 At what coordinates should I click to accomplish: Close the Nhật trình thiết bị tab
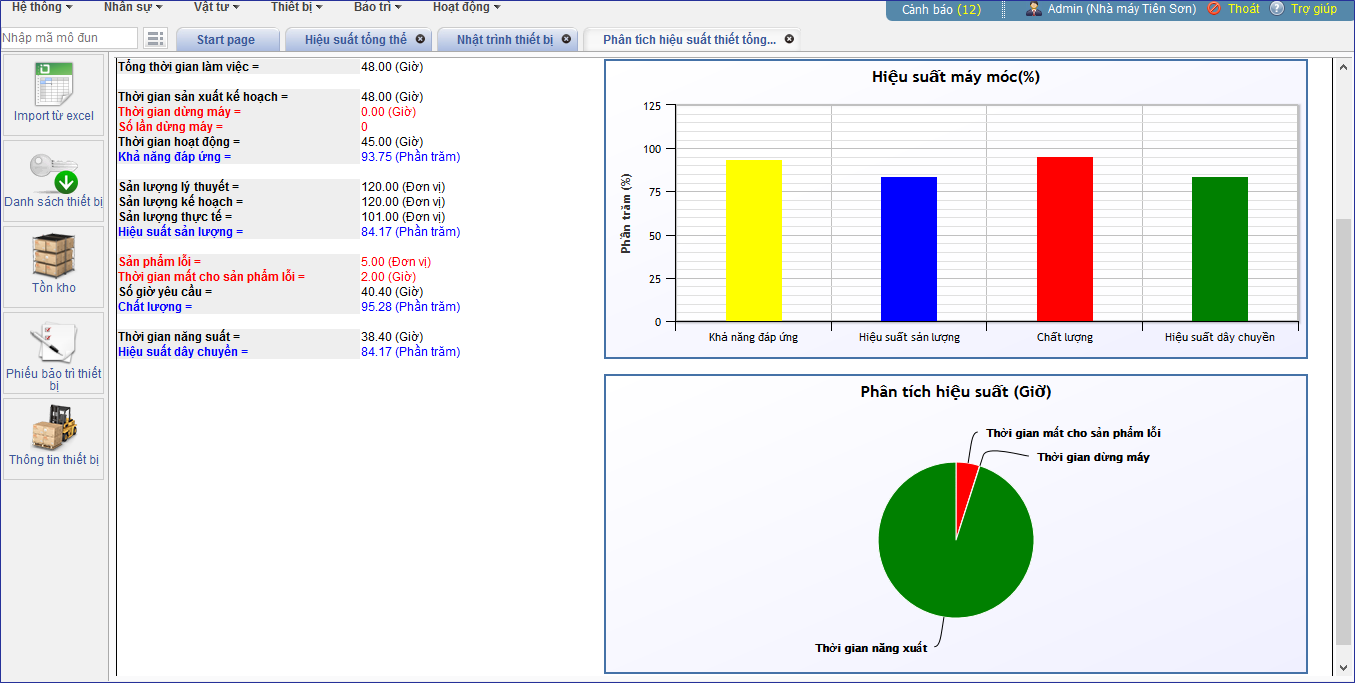point(566,39)
